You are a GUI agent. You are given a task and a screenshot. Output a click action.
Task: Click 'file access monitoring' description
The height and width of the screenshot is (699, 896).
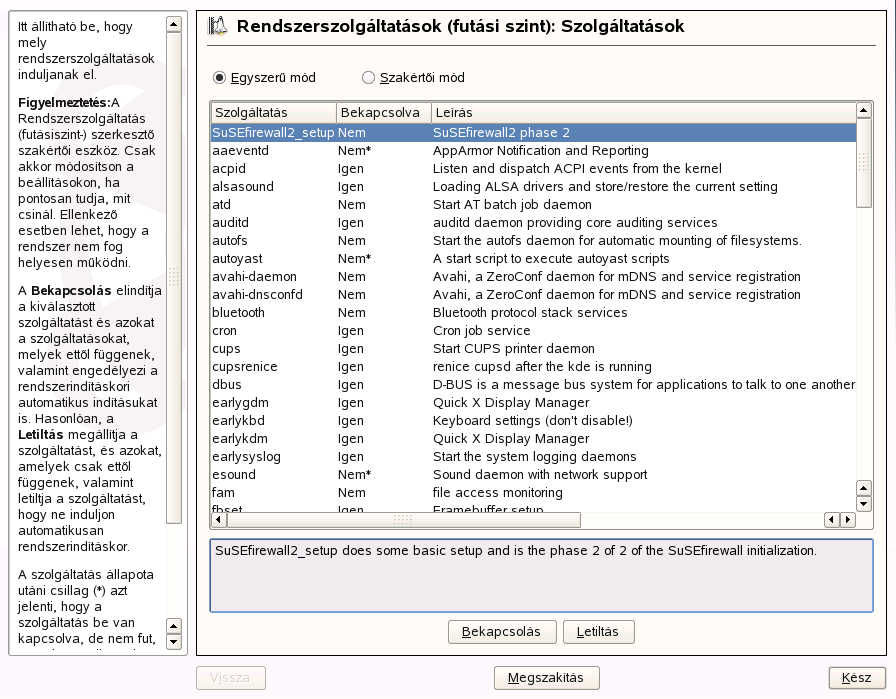(x=498, y=493)
